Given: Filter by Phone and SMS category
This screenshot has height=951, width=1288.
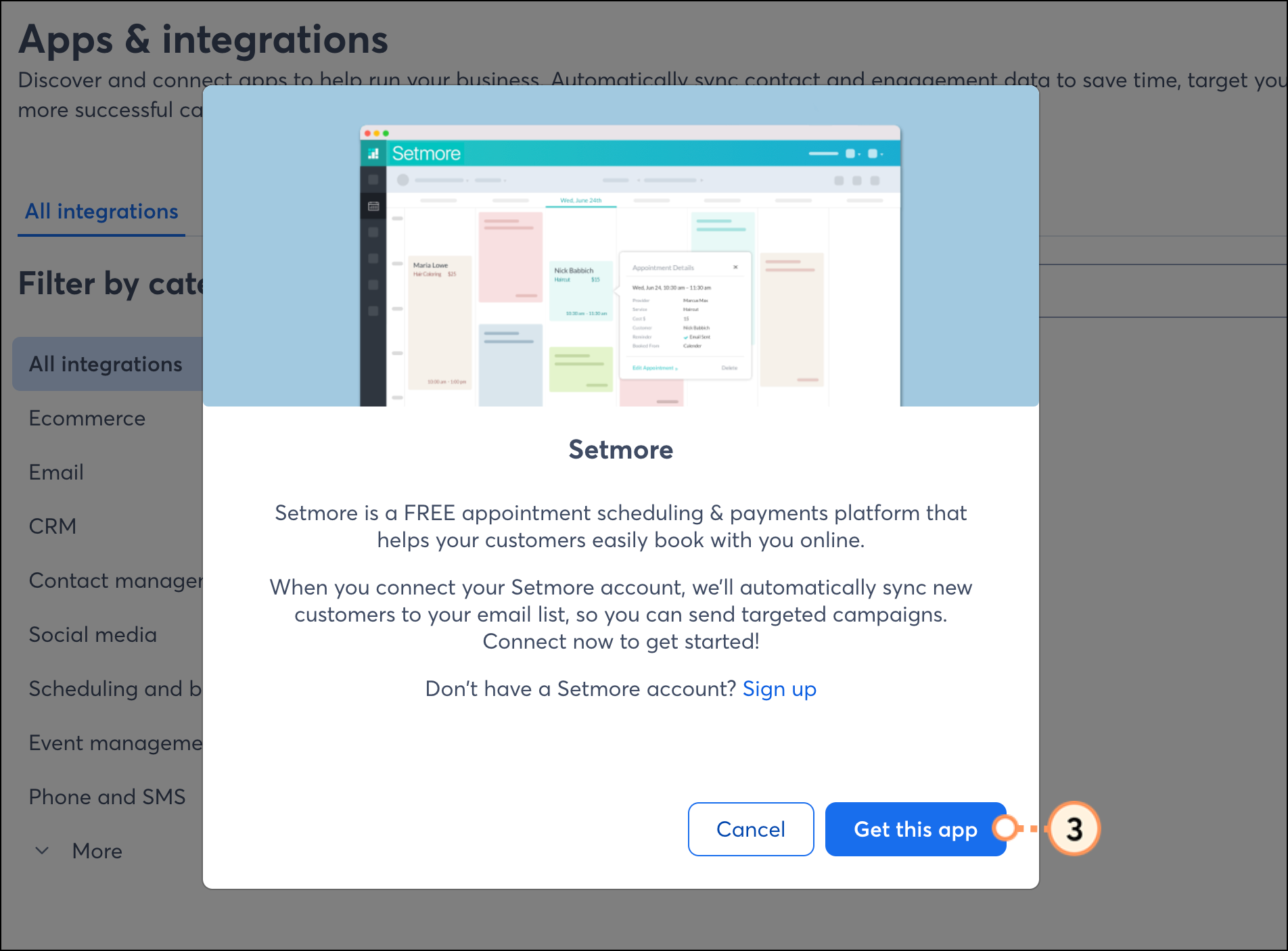Looking at the screenshot, I should coord(107,797).
